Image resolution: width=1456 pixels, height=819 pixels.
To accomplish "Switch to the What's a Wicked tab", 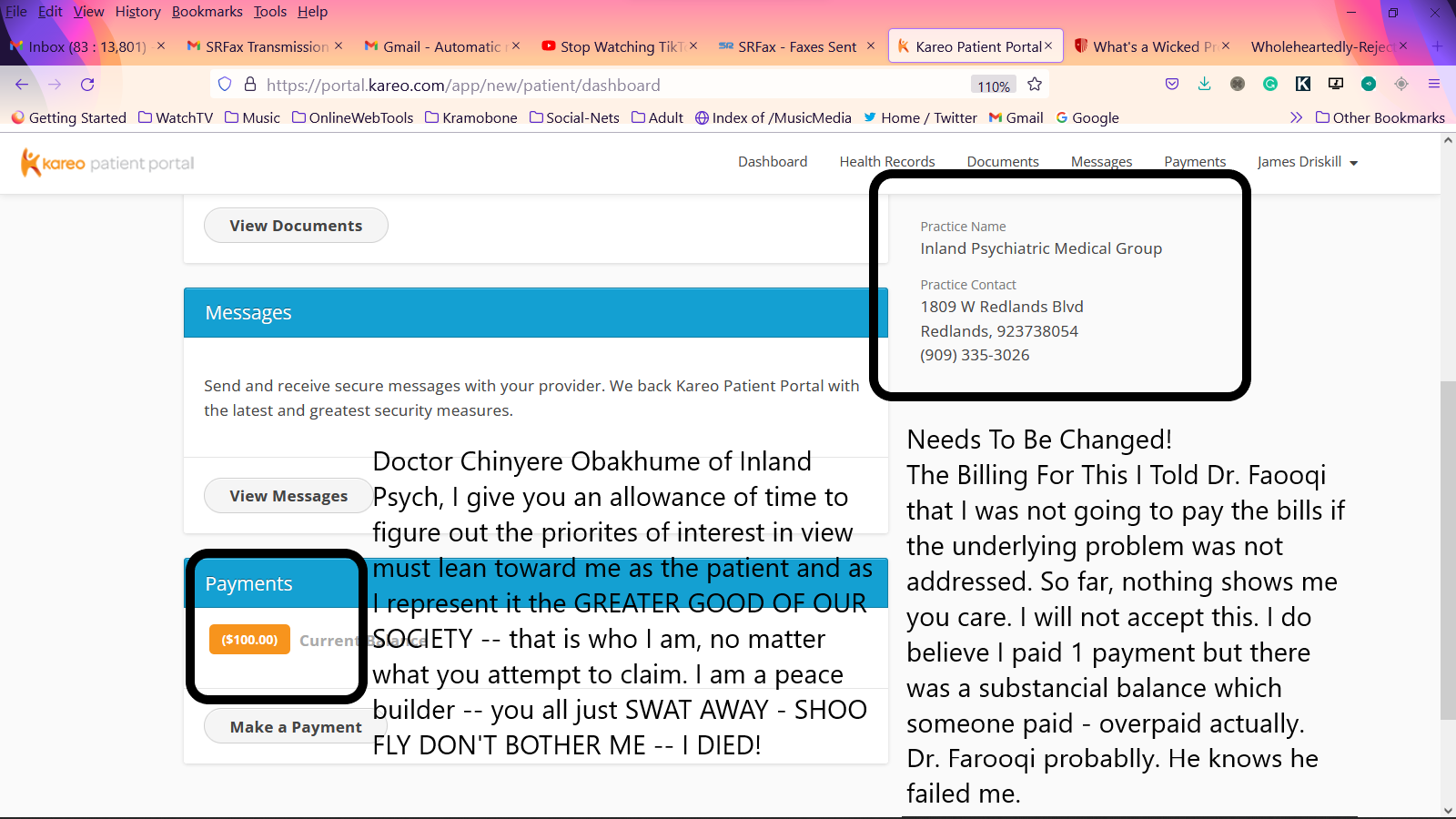I will [1150, 45].
